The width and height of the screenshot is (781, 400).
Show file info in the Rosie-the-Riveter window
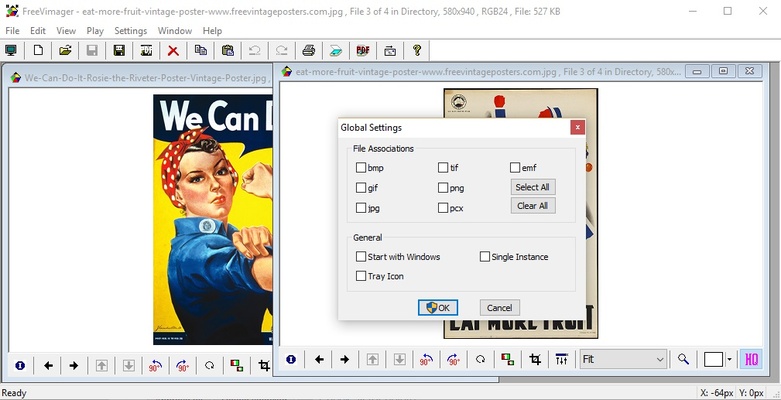coord(20,366)
